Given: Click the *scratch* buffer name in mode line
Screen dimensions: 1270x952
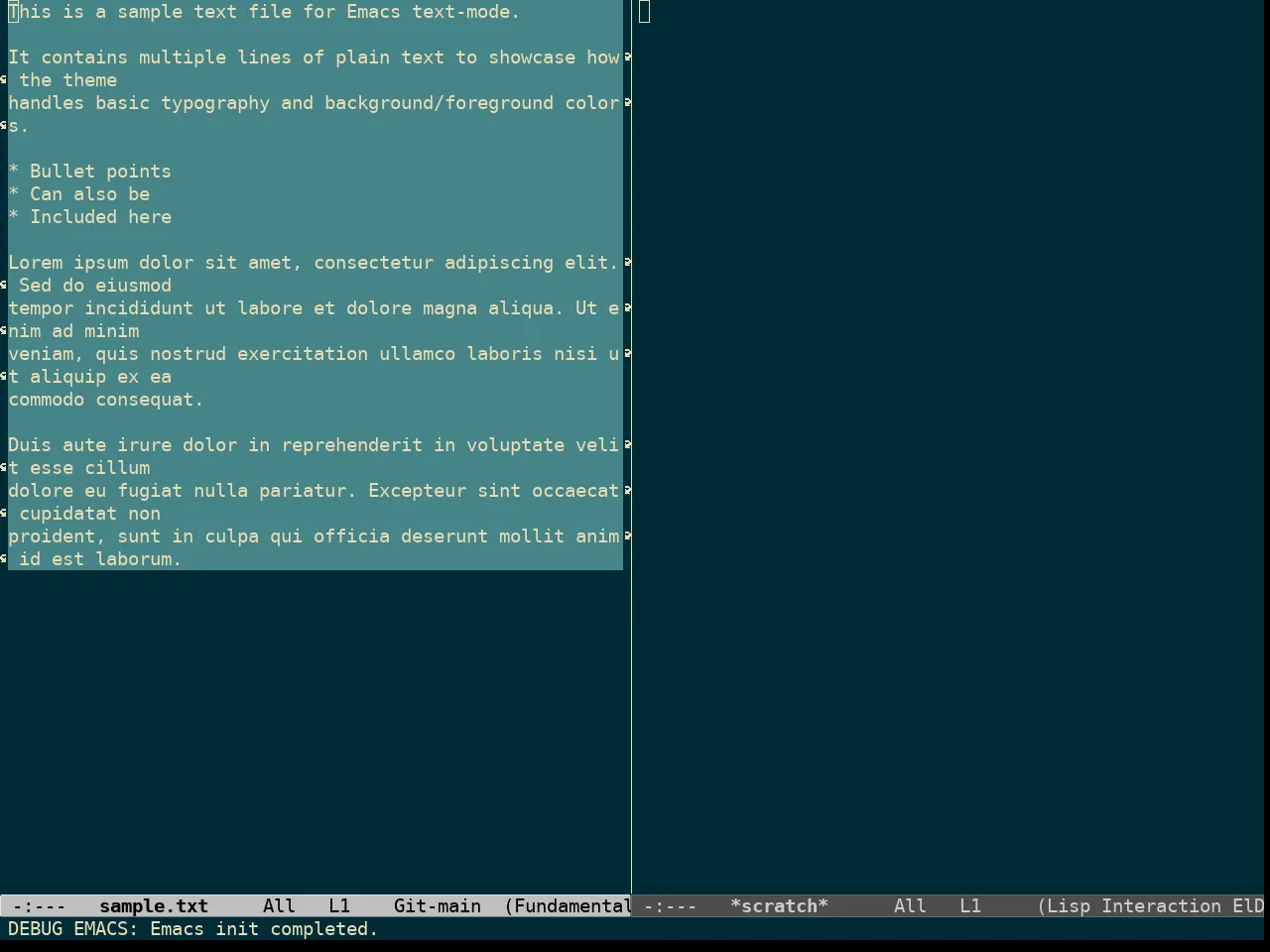Looking at the screenshot, I should pos(779,905).
